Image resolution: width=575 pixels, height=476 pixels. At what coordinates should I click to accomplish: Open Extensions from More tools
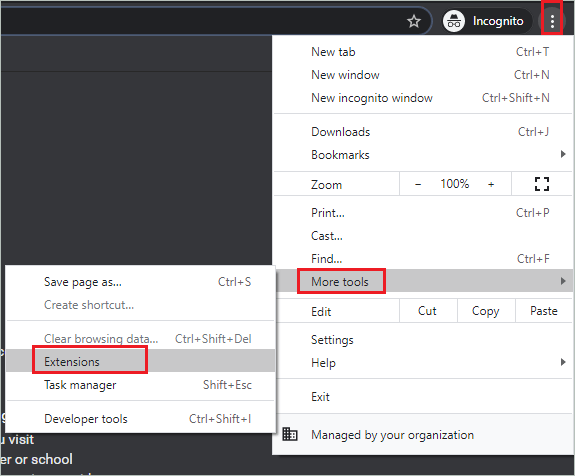pos(140,362)
